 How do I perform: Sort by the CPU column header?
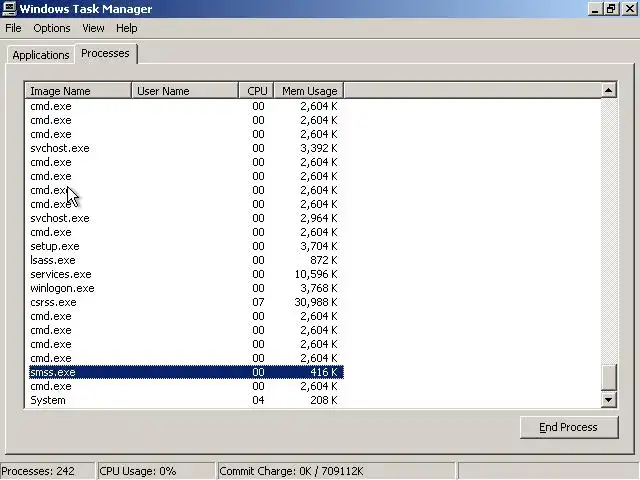256,91
